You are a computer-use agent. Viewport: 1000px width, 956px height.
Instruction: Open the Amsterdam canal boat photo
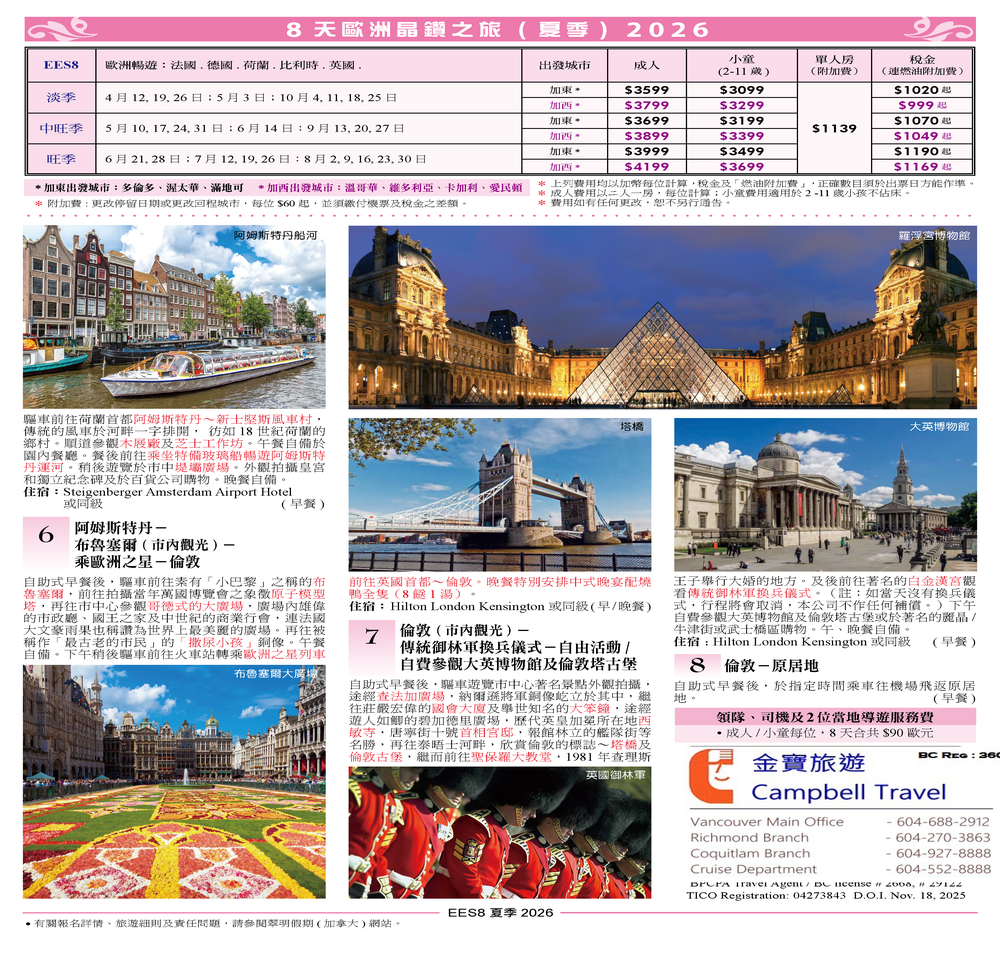(174, 316)
